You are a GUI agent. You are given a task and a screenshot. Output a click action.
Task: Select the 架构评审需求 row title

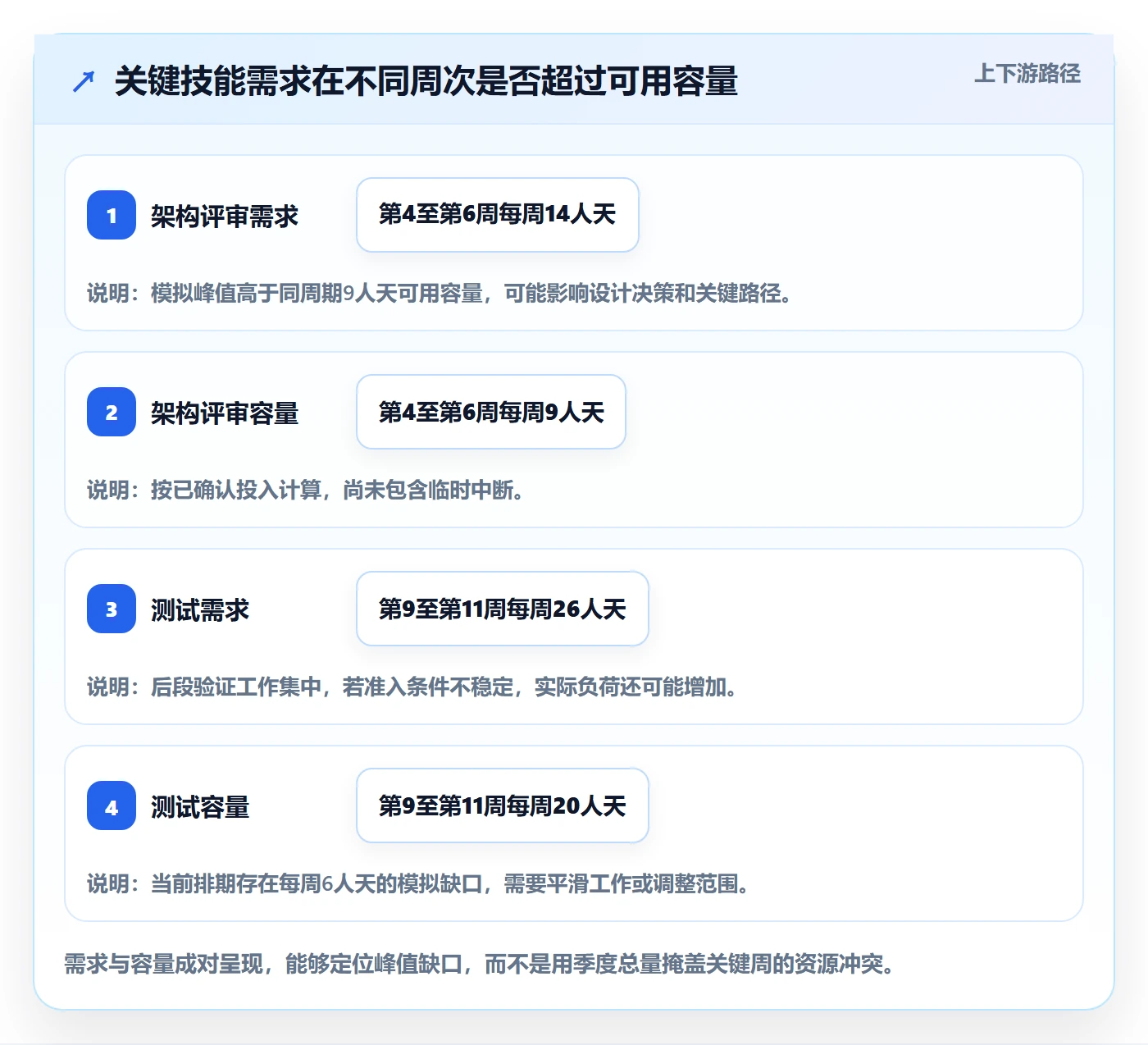click(225, 217)
